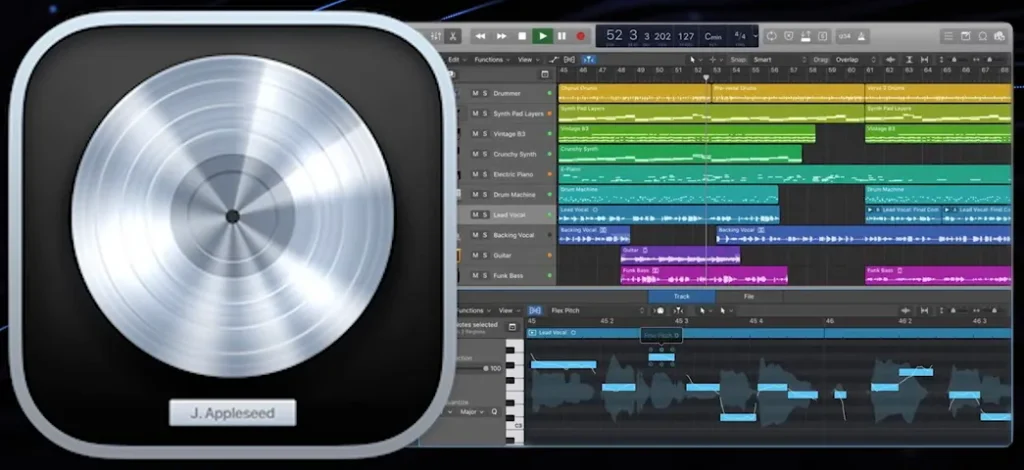
Task: Toggle the Metronome click button
Action: click(861, 37)
